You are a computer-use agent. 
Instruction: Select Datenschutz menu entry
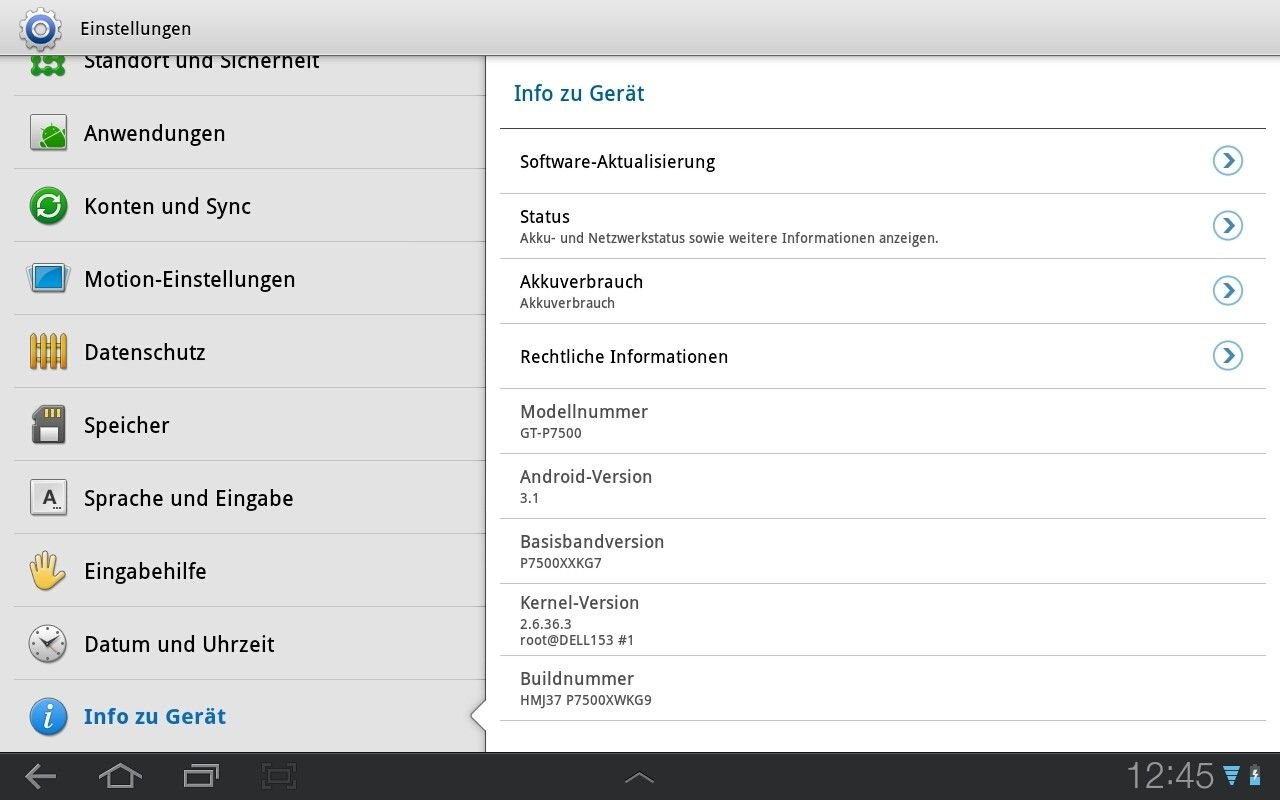point(250,352)
